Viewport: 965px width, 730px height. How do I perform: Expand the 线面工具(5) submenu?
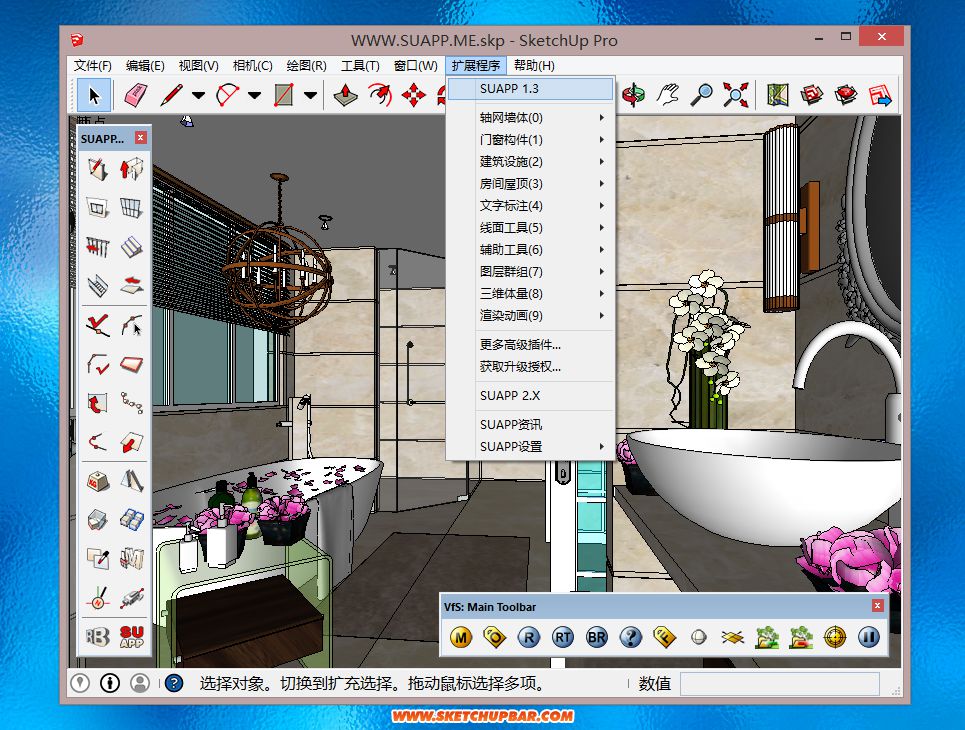(531, 228)
